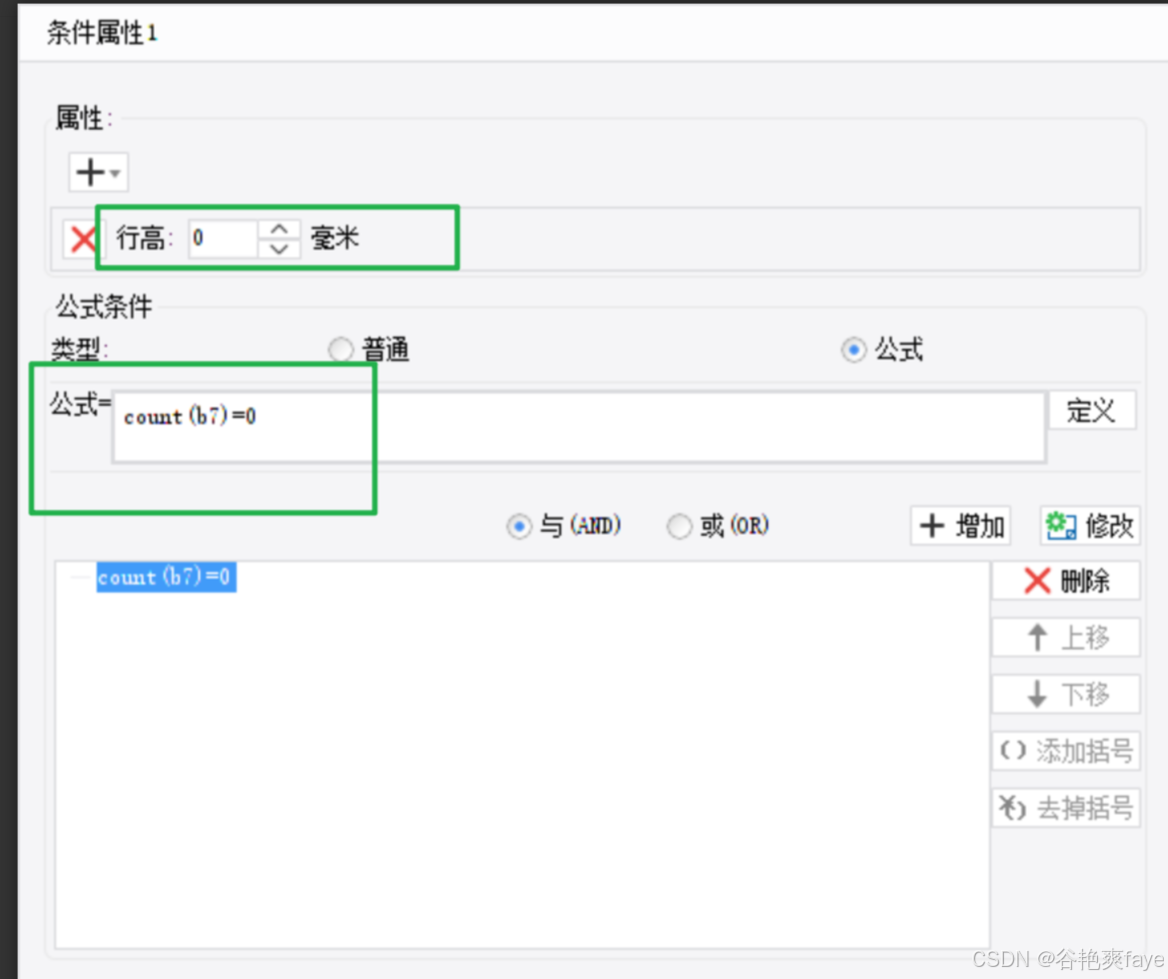
Task: Click the 下移 move down button
Action: pos(1066,694)
